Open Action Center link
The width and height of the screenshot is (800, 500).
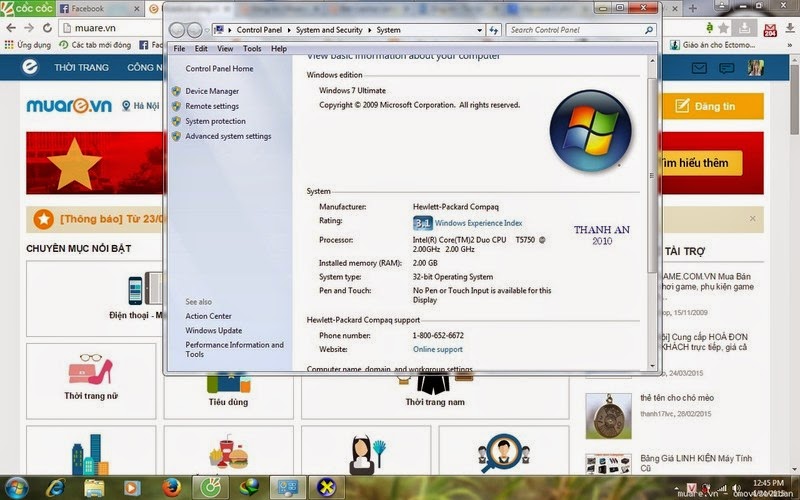tap(208, 316)
